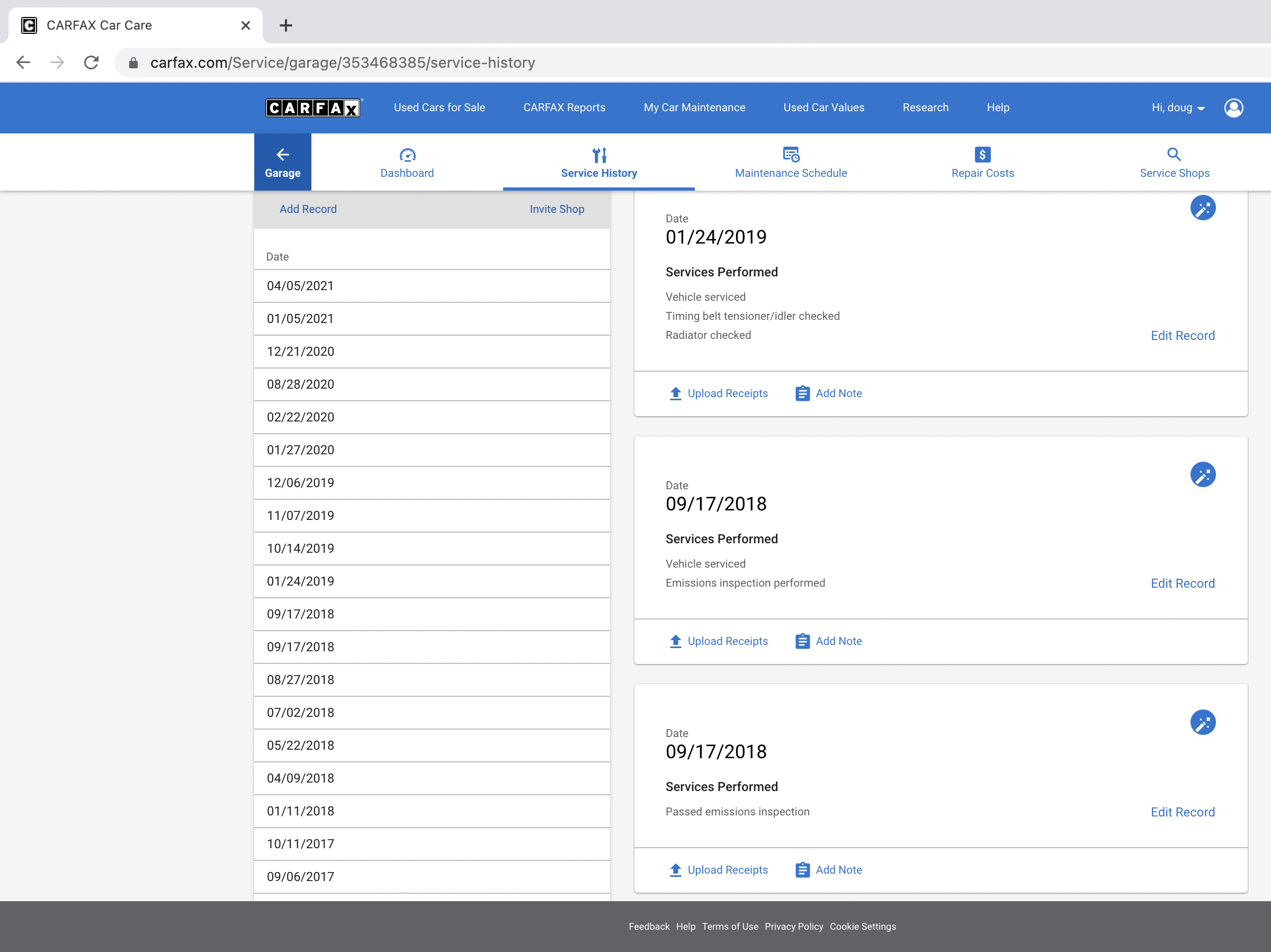Screen dimensions: 1271x952
Task: Click the Repair Costs dollar icon
Action: click(982, 155)
